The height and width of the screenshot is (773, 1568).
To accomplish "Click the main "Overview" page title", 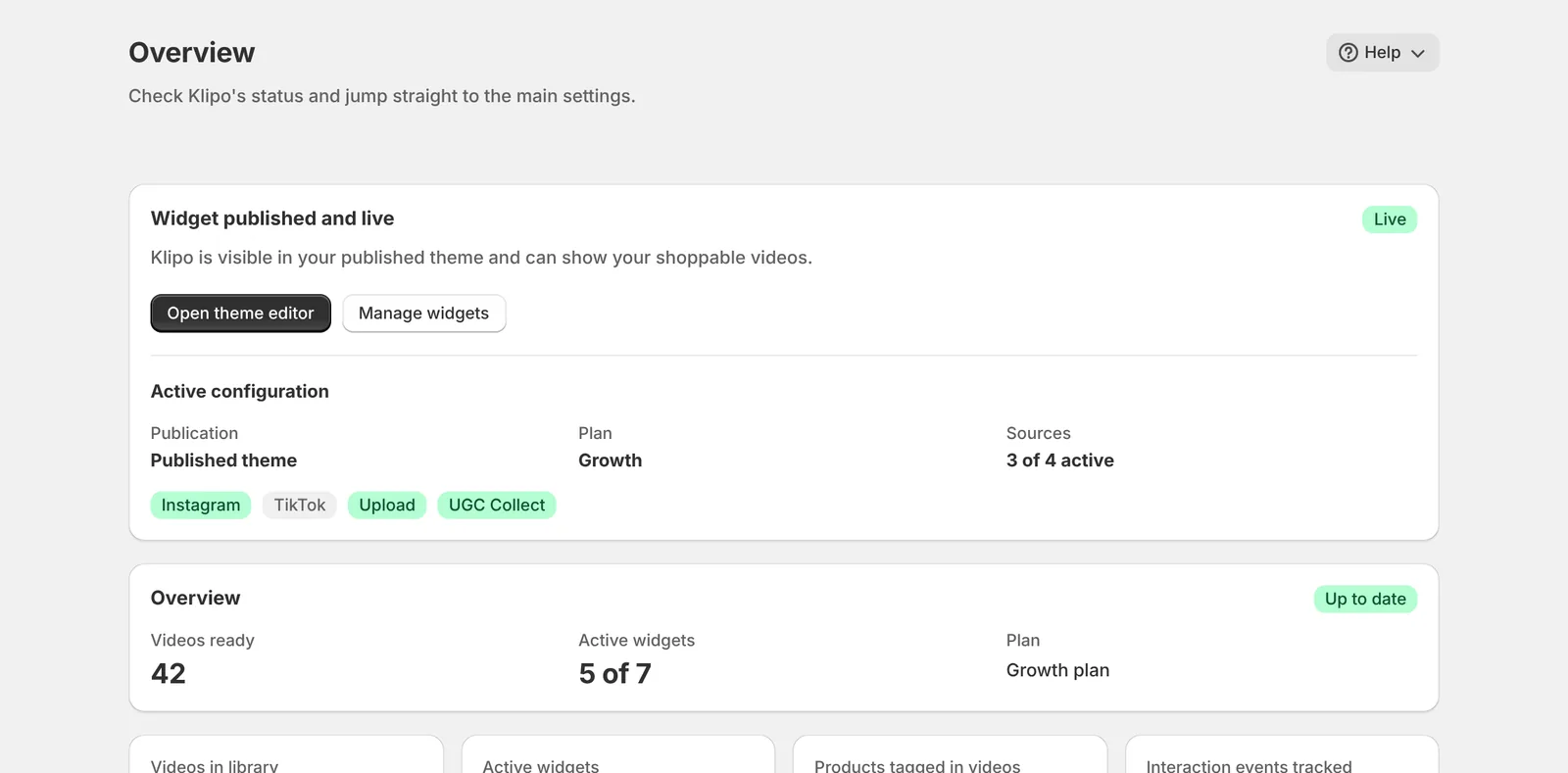I will point(192,53).
